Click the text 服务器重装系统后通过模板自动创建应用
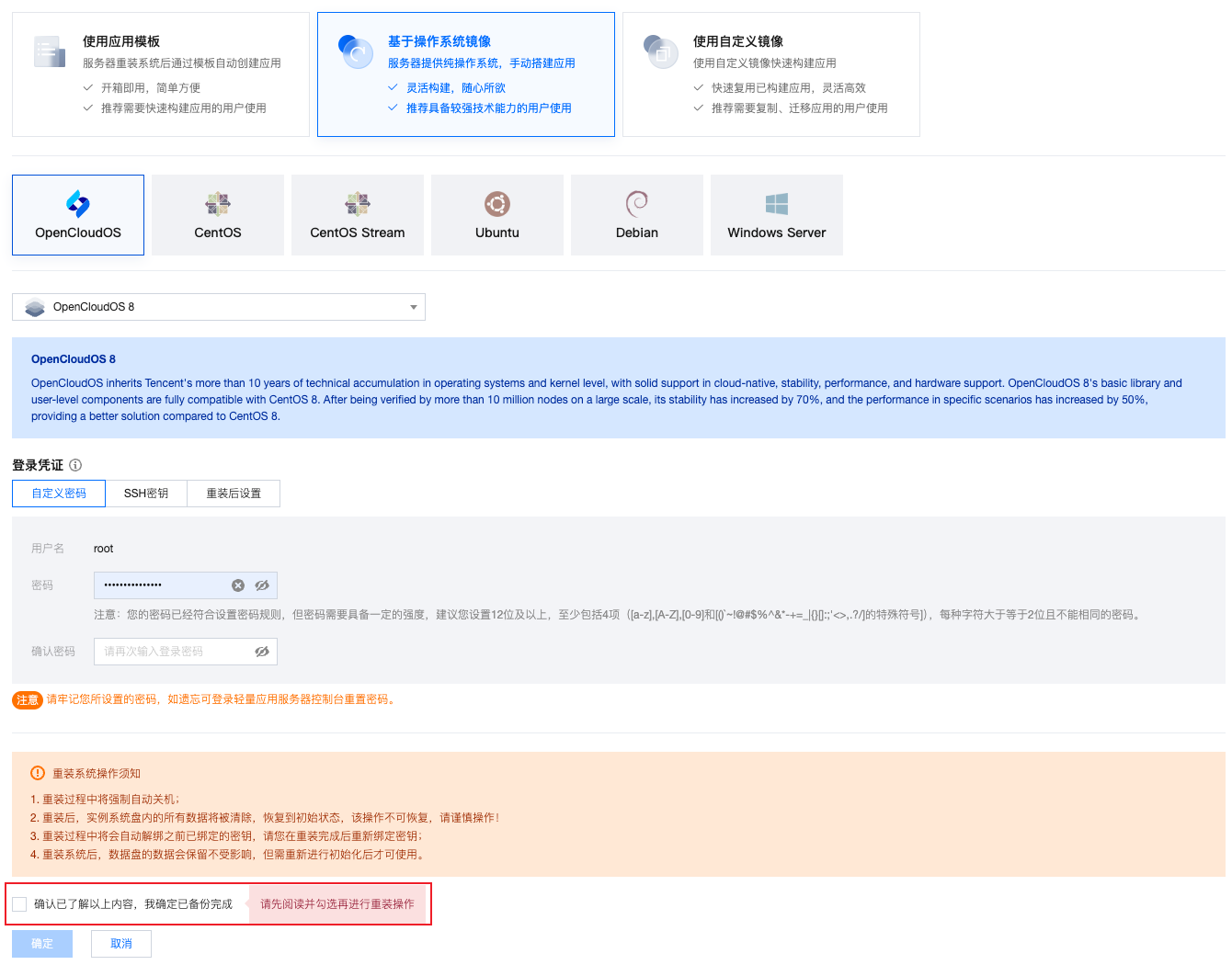This screenshot has width=1232, height=965. click(182, 63)
